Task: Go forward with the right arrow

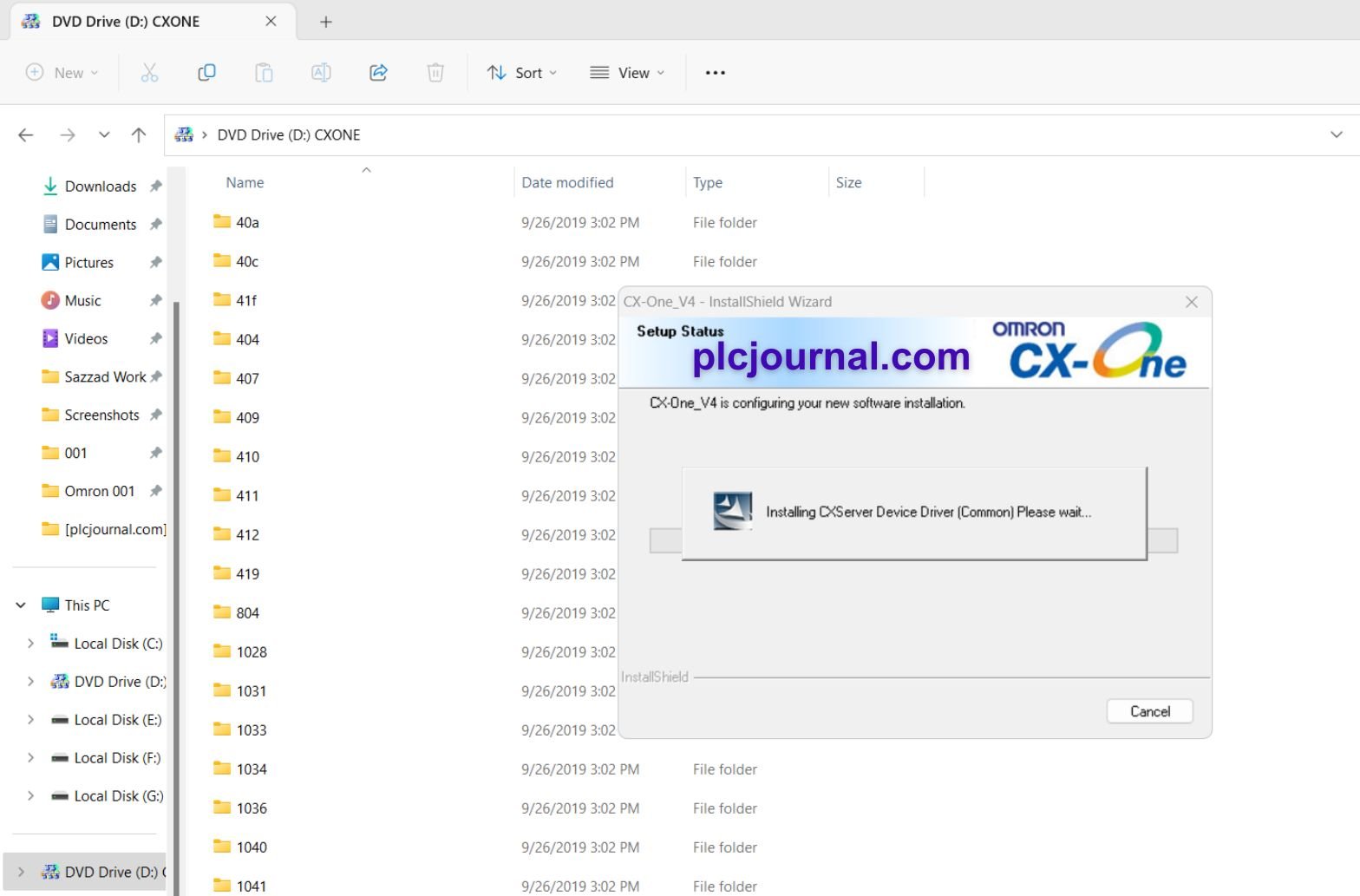Action: [67, 134]
